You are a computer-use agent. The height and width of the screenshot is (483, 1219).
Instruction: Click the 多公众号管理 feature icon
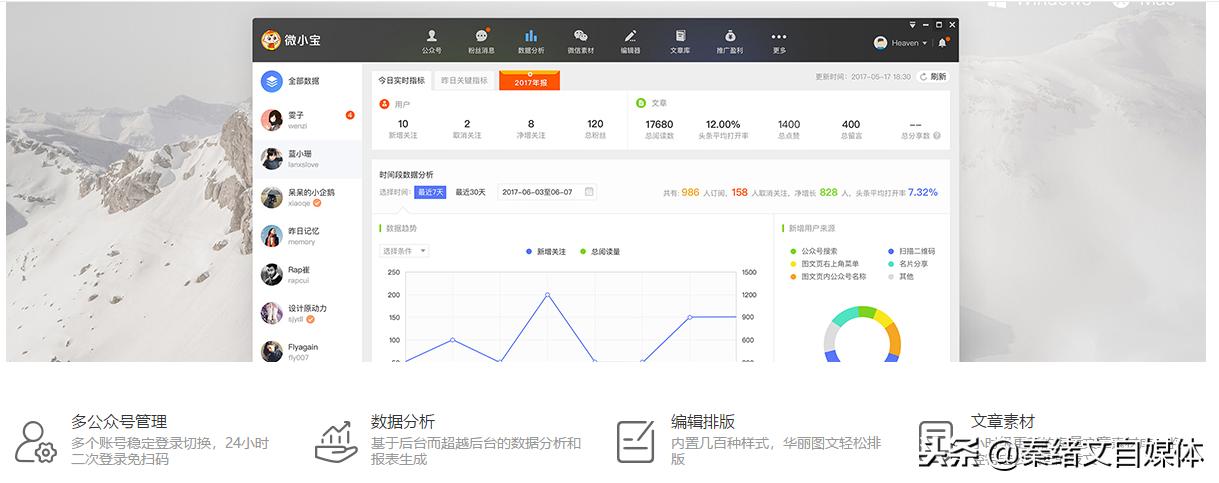coord(37,442)
